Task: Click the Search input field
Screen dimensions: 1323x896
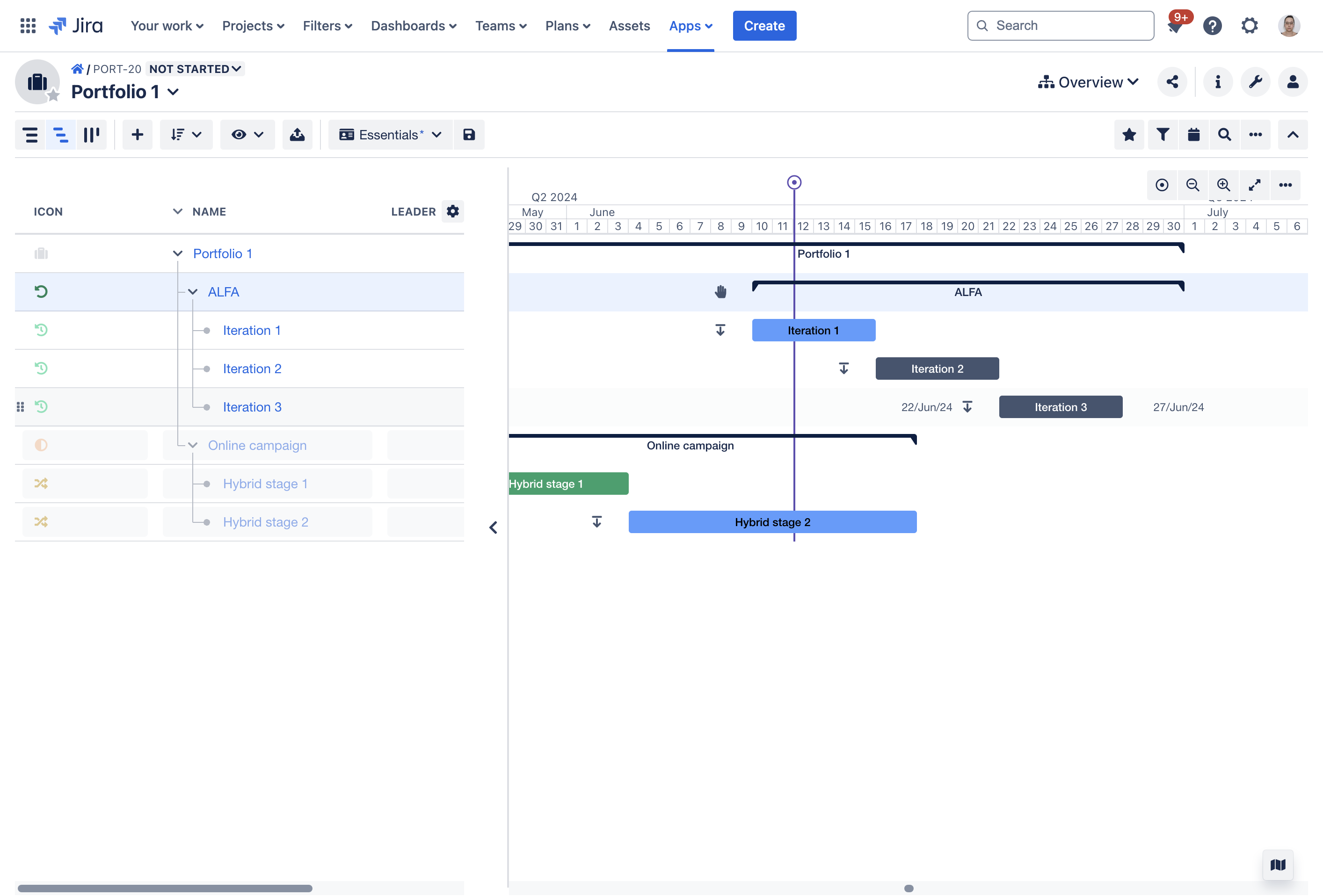Action: pos(1060,26)
